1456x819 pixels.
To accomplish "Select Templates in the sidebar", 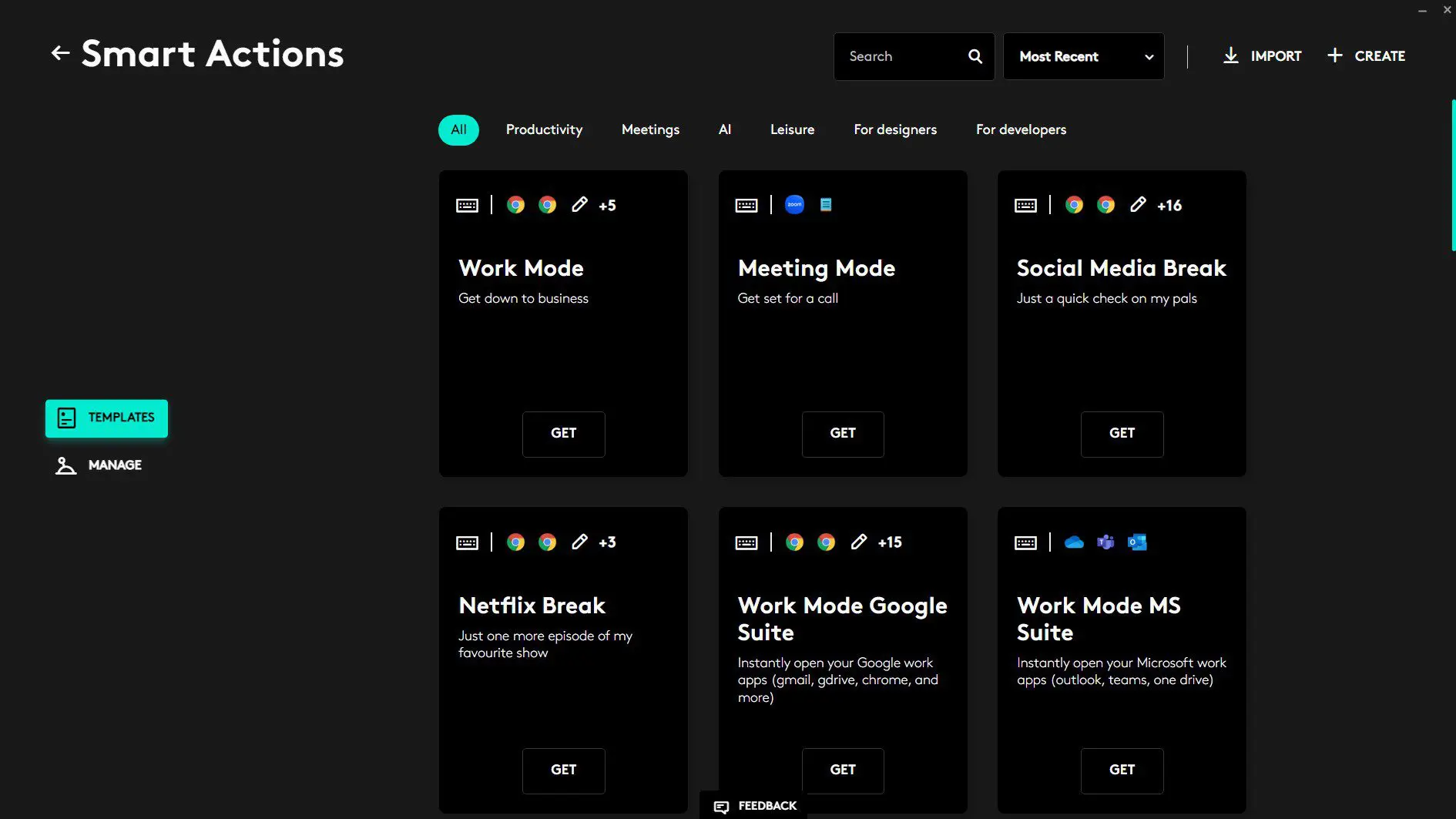I will [106, 418].
